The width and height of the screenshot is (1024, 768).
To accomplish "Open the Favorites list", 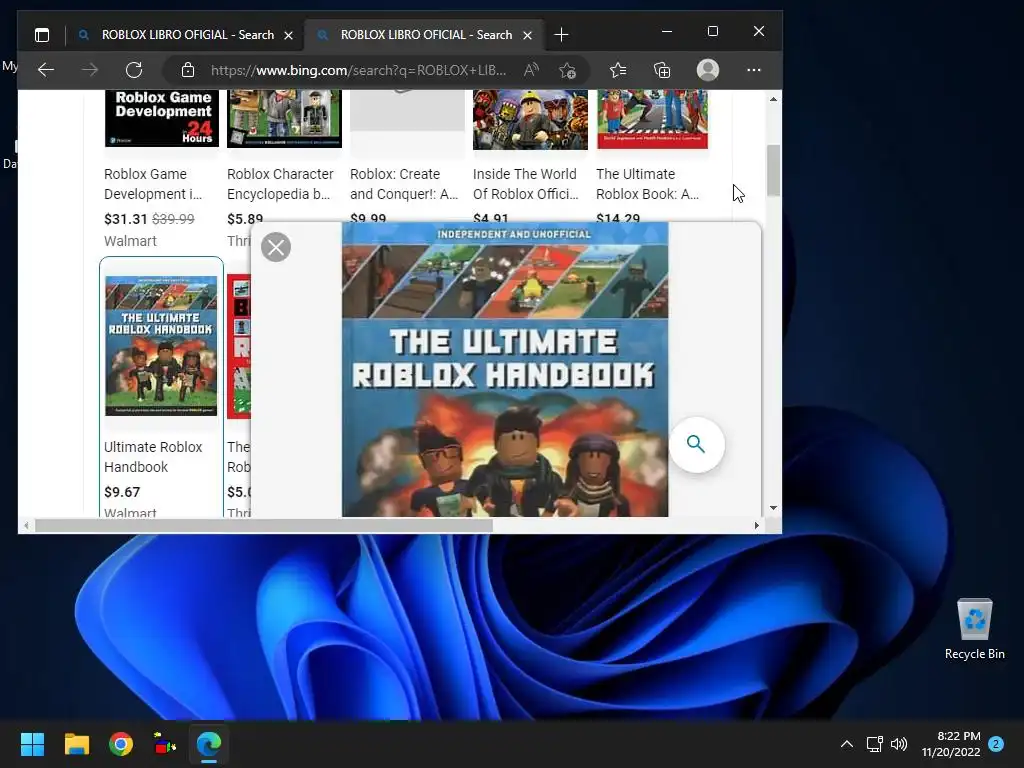I will pyautogui.click(x=618, y=70).
